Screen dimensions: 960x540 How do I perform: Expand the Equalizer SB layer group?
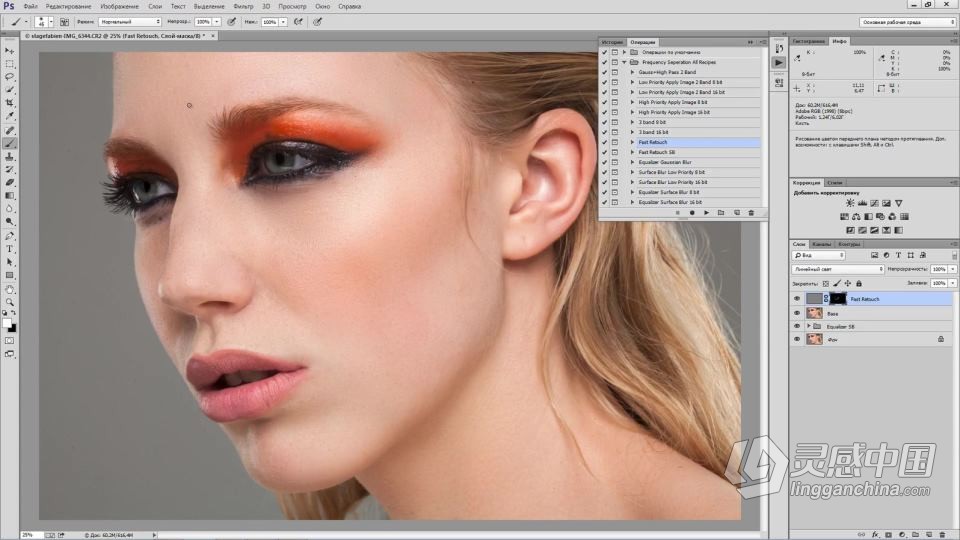[809, 326]
